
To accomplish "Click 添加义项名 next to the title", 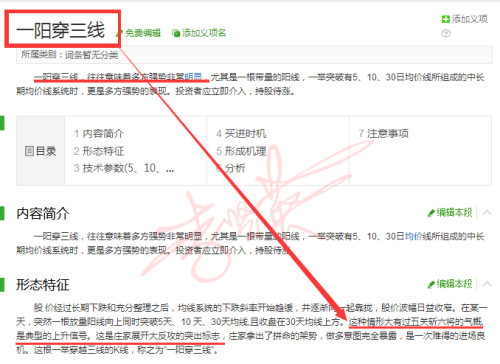I will coord(199,33).
